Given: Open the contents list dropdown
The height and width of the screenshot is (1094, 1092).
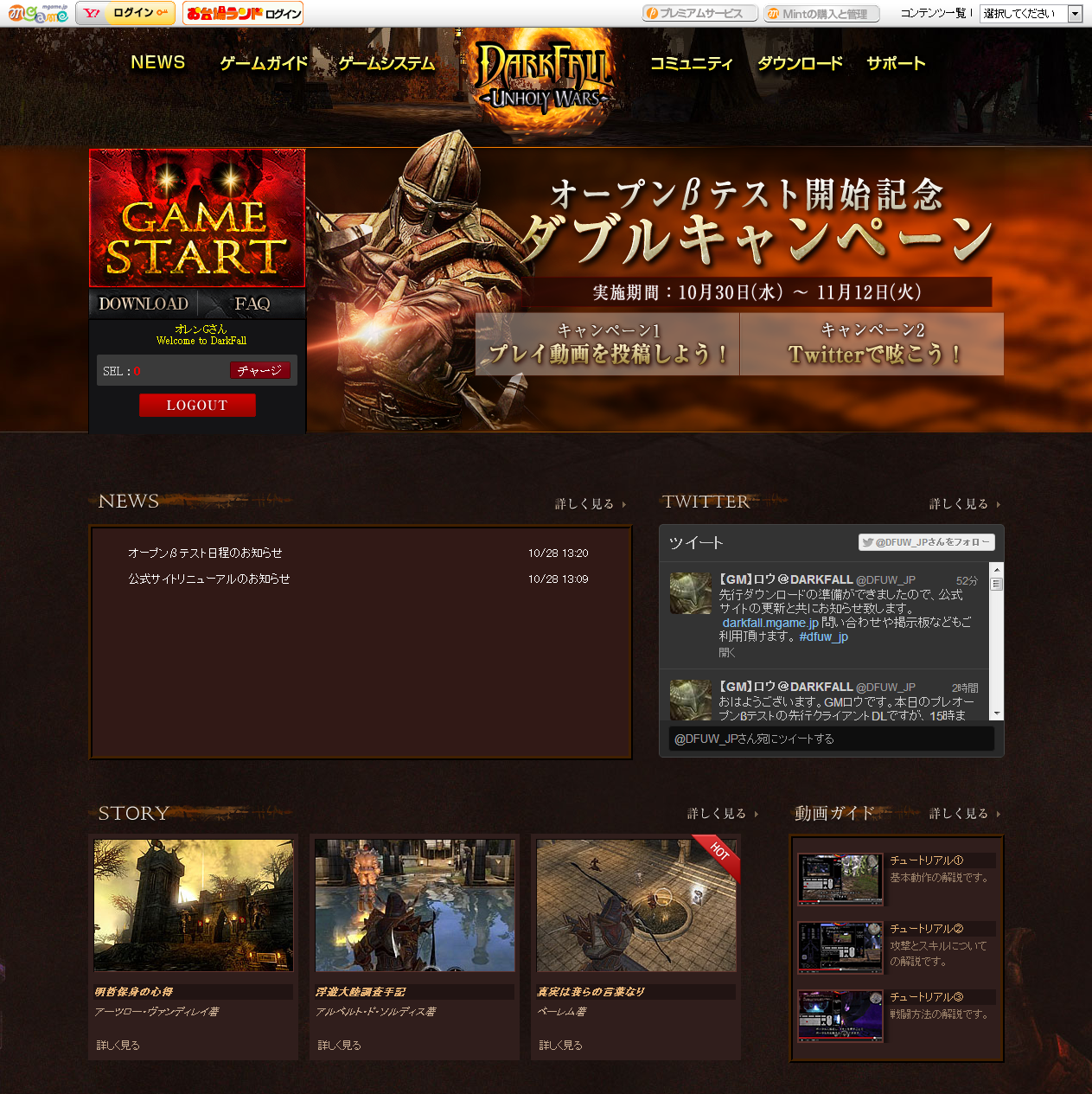Looking at the screenshot, I should (x=1031, y=14).
